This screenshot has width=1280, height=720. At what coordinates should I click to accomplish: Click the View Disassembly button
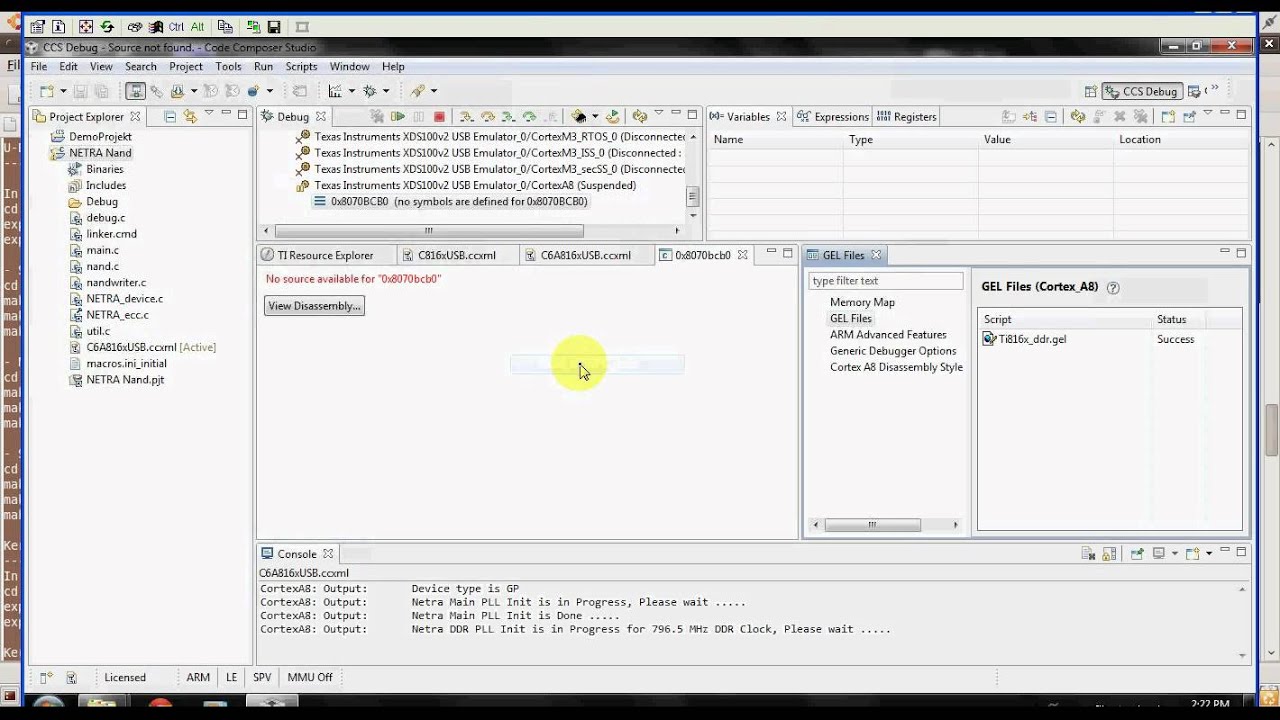tap(314, 306)
